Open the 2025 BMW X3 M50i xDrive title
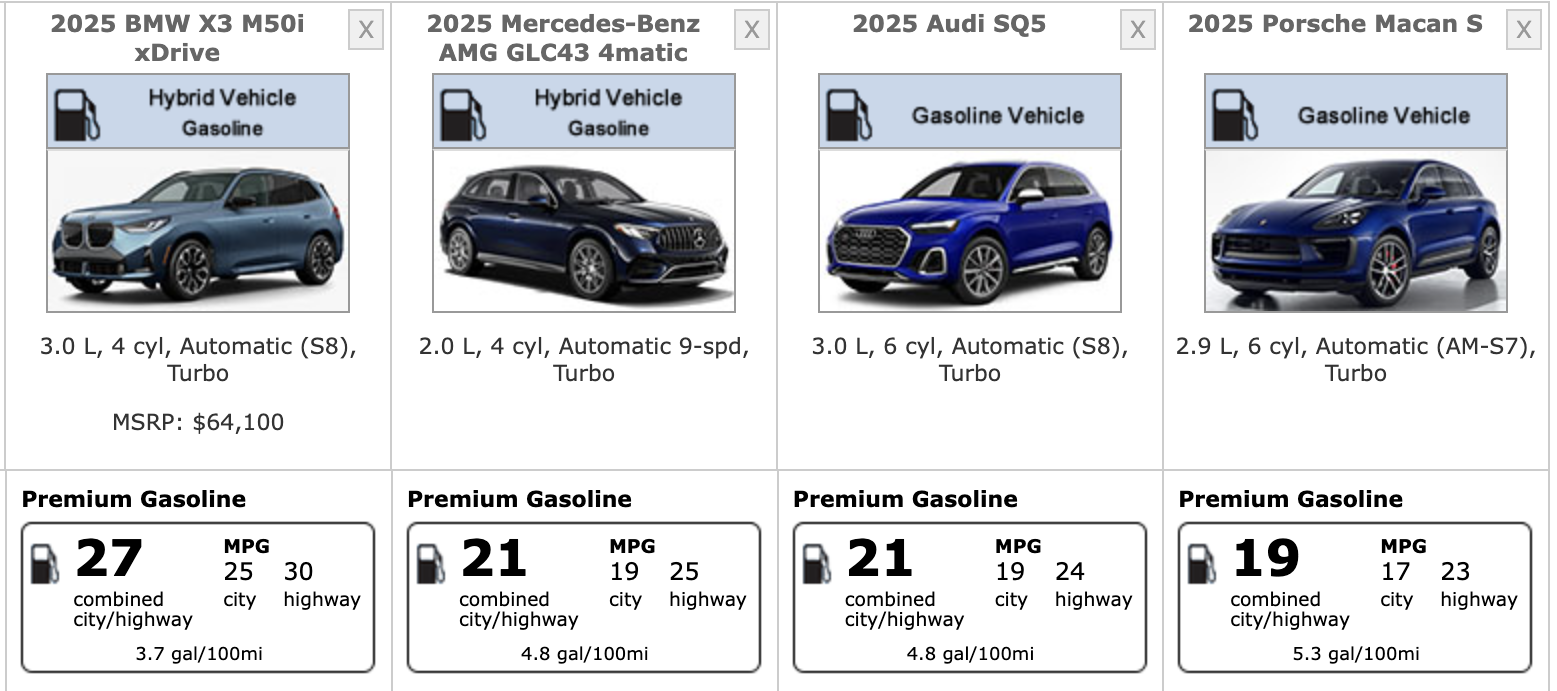Image resolution: width=1557 pixels, height=691 pixels. [177, 38]
